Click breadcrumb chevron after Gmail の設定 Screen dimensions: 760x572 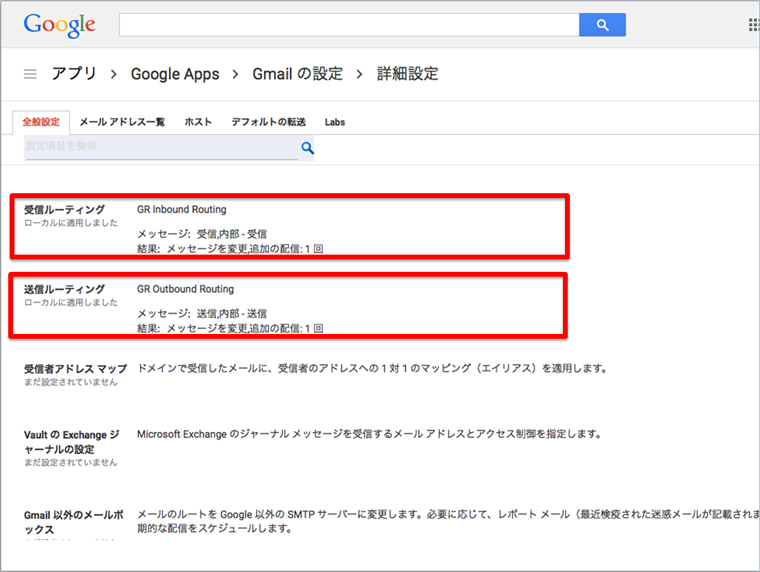click(359, 74)
